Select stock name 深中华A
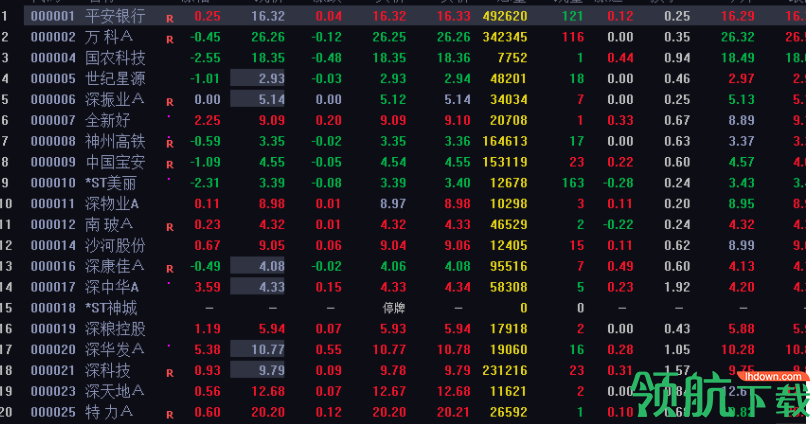 pos(112,287)
